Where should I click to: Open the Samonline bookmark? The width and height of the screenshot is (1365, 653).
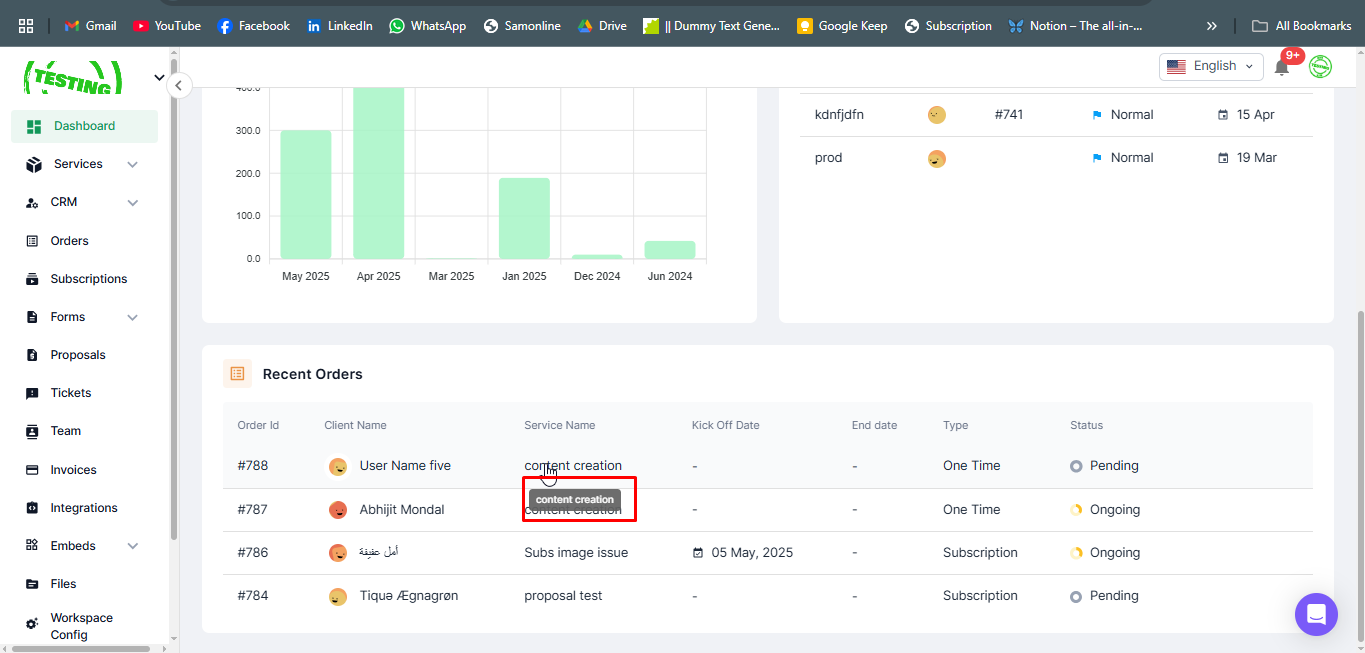pyautogui.click(x=522, y=26)
